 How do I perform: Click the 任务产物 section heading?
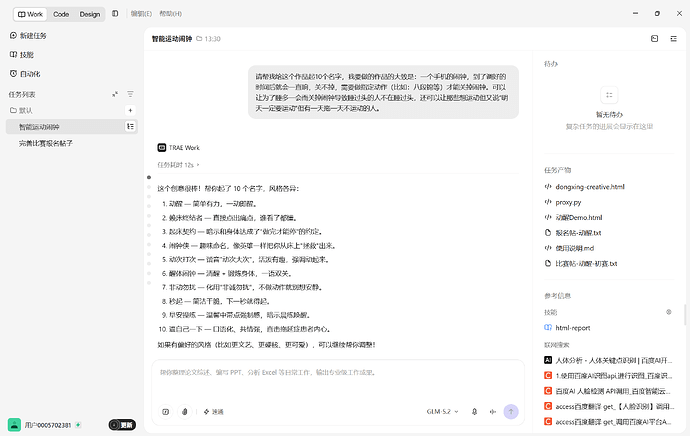pyautogui.click(x=558, y=170)
